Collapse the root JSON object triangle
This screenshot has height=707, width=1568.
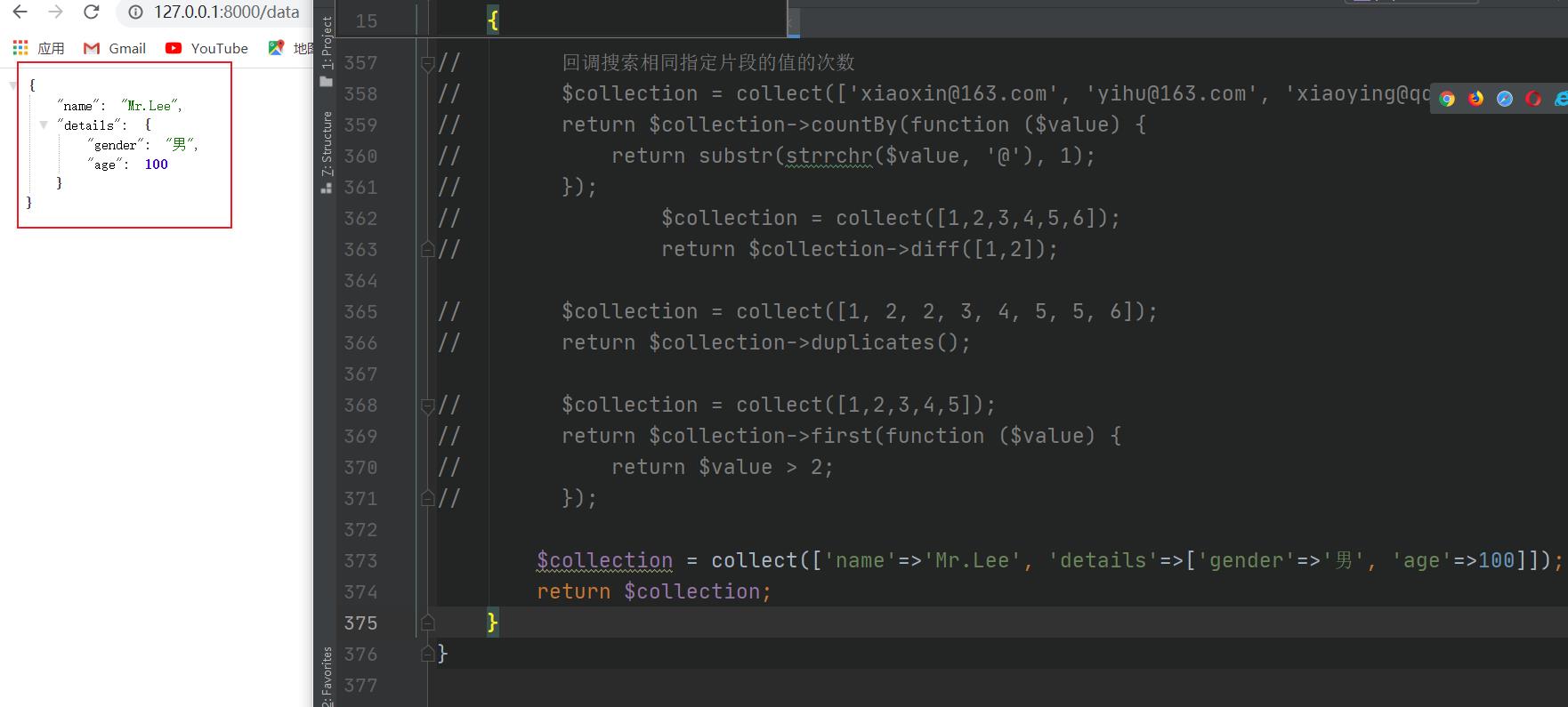click(x=12, y=85)
